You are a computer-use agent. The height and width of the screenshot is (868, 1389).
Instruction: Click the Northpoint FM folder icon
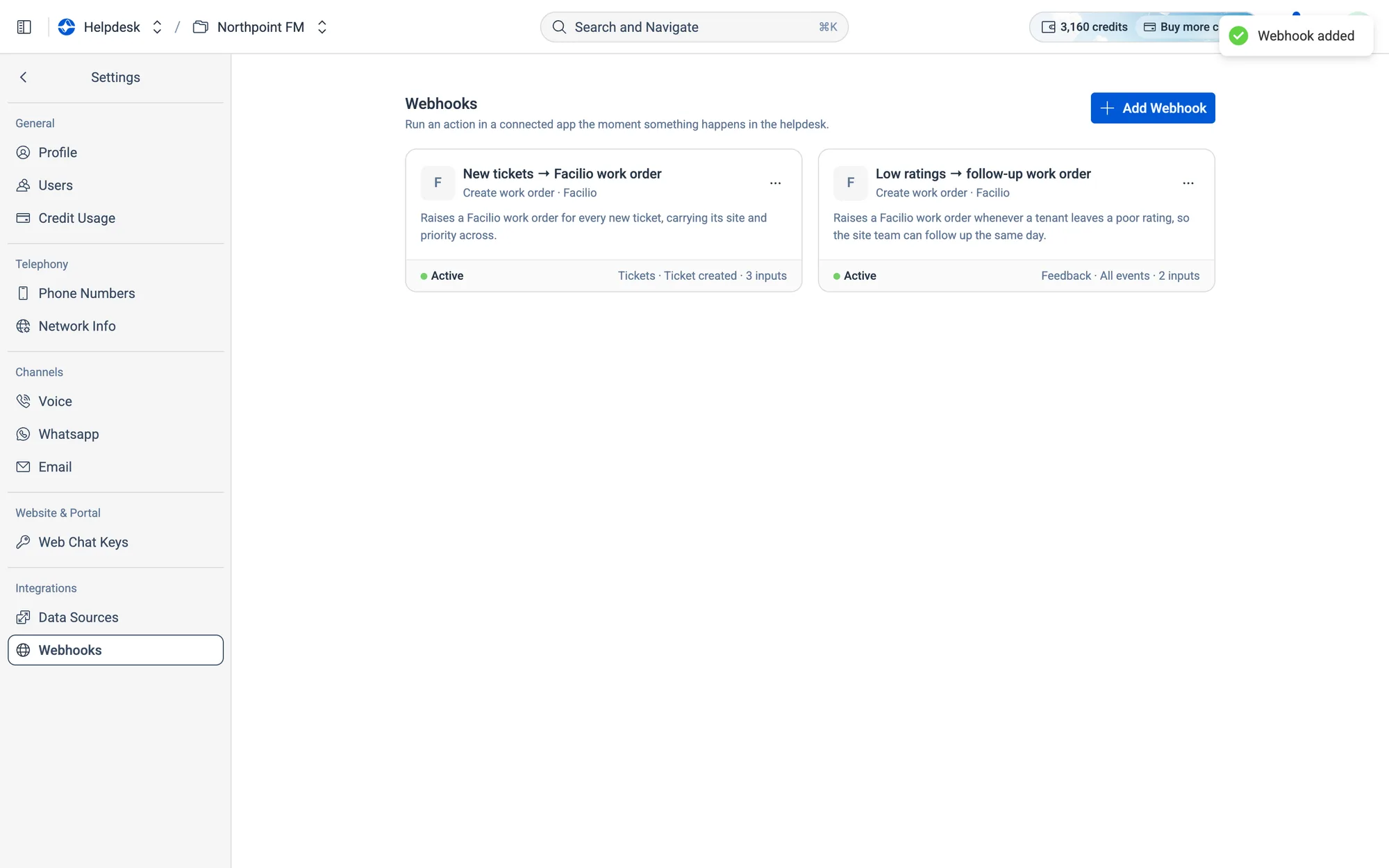tap(201, 27)
